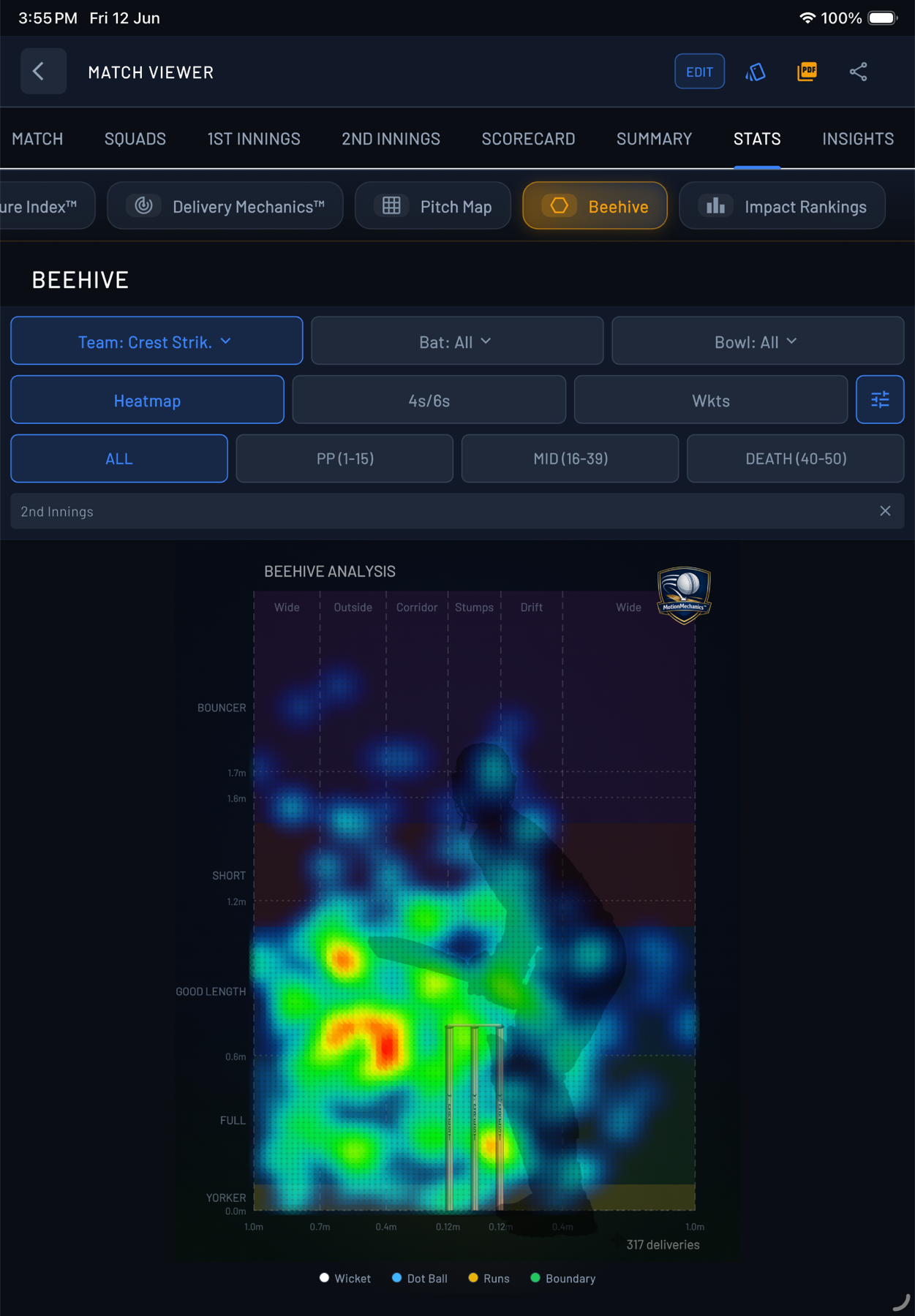Click the Corridor column label

coord(417,608)
